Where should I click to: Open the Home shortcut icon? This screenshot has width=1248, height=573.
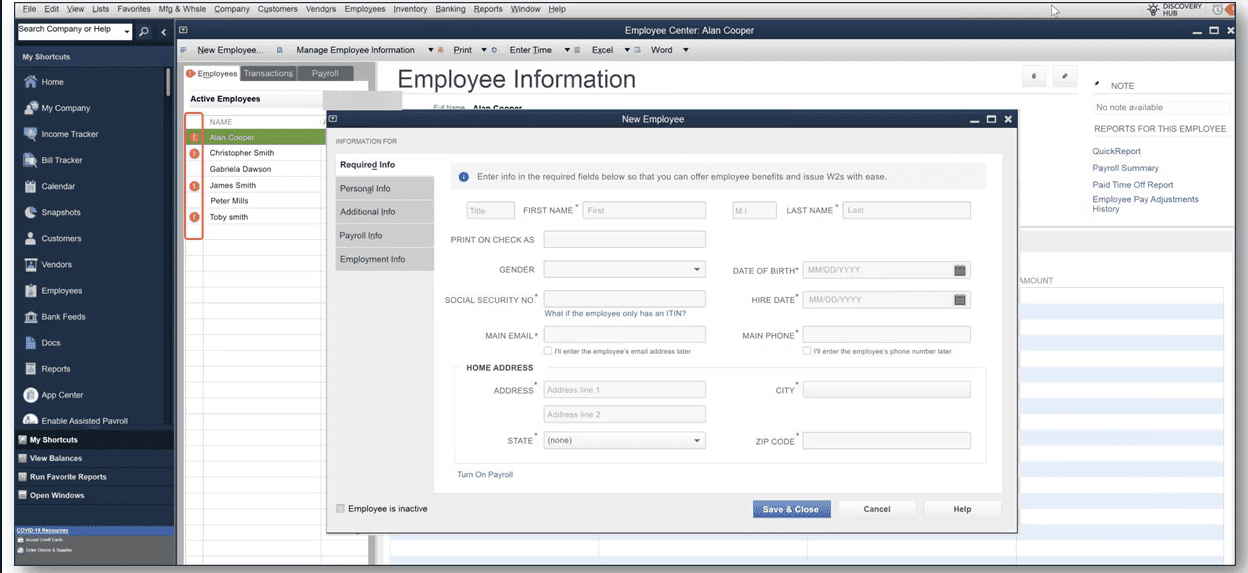click(31, 82)
